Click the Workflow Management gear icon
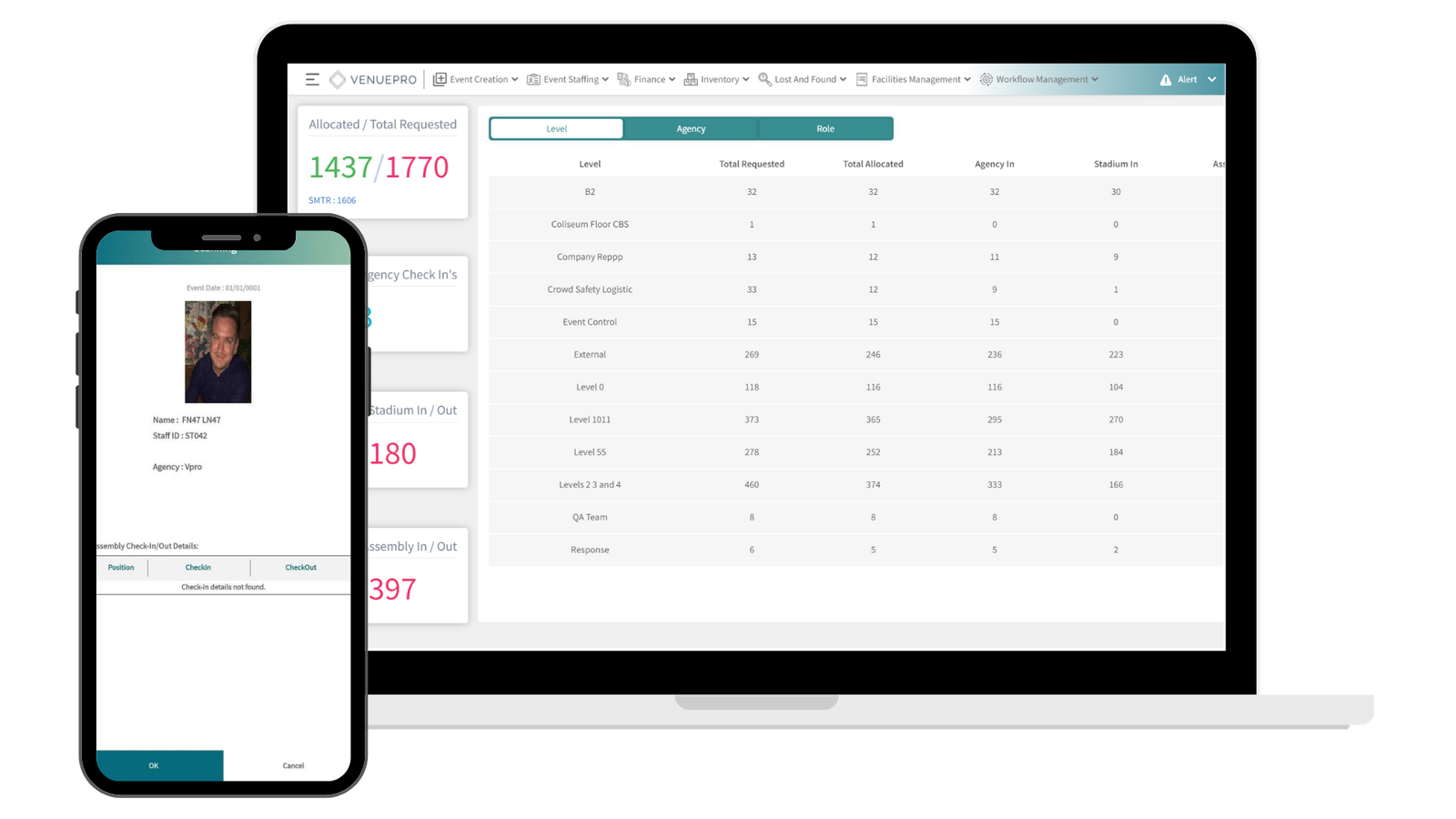Screen dimensions: 1456x819 (x=986, y=79)
